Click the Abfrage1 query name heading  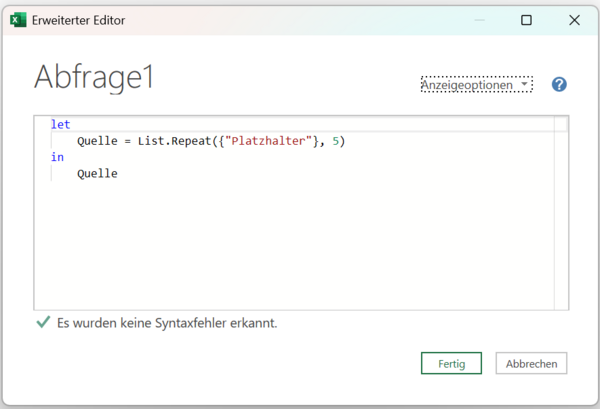pyautogui.click(x=94, y=77)
